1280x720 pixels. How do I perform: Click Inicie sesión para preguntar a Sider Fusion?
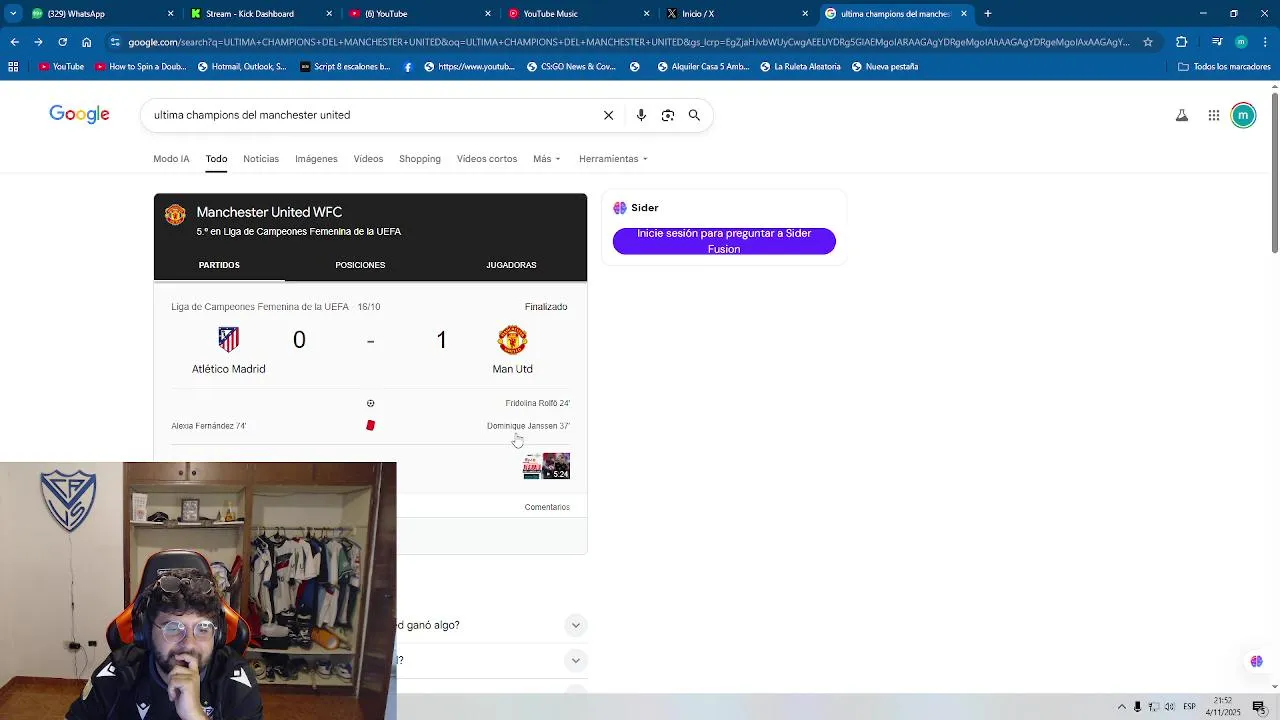[x=724, y=241]
